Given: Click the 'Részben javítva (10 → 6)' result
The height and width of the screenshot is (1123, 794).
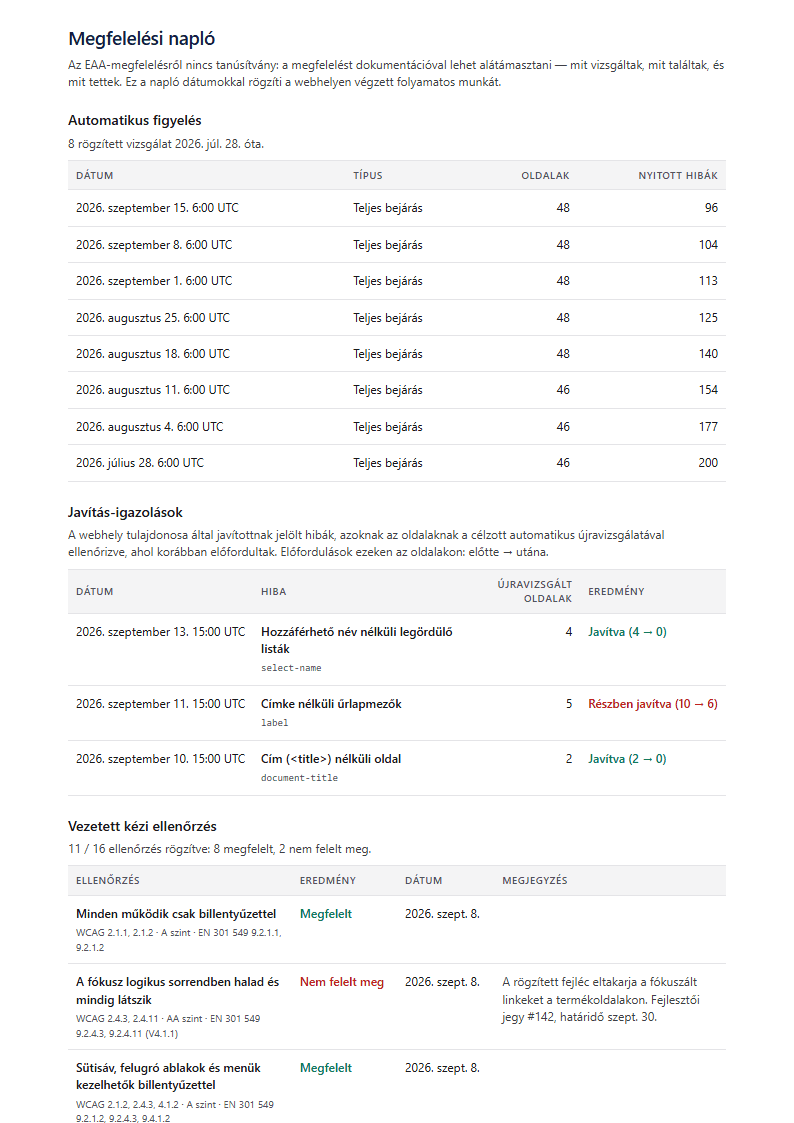Looking at the screenshot, I should tap(653, 704).
